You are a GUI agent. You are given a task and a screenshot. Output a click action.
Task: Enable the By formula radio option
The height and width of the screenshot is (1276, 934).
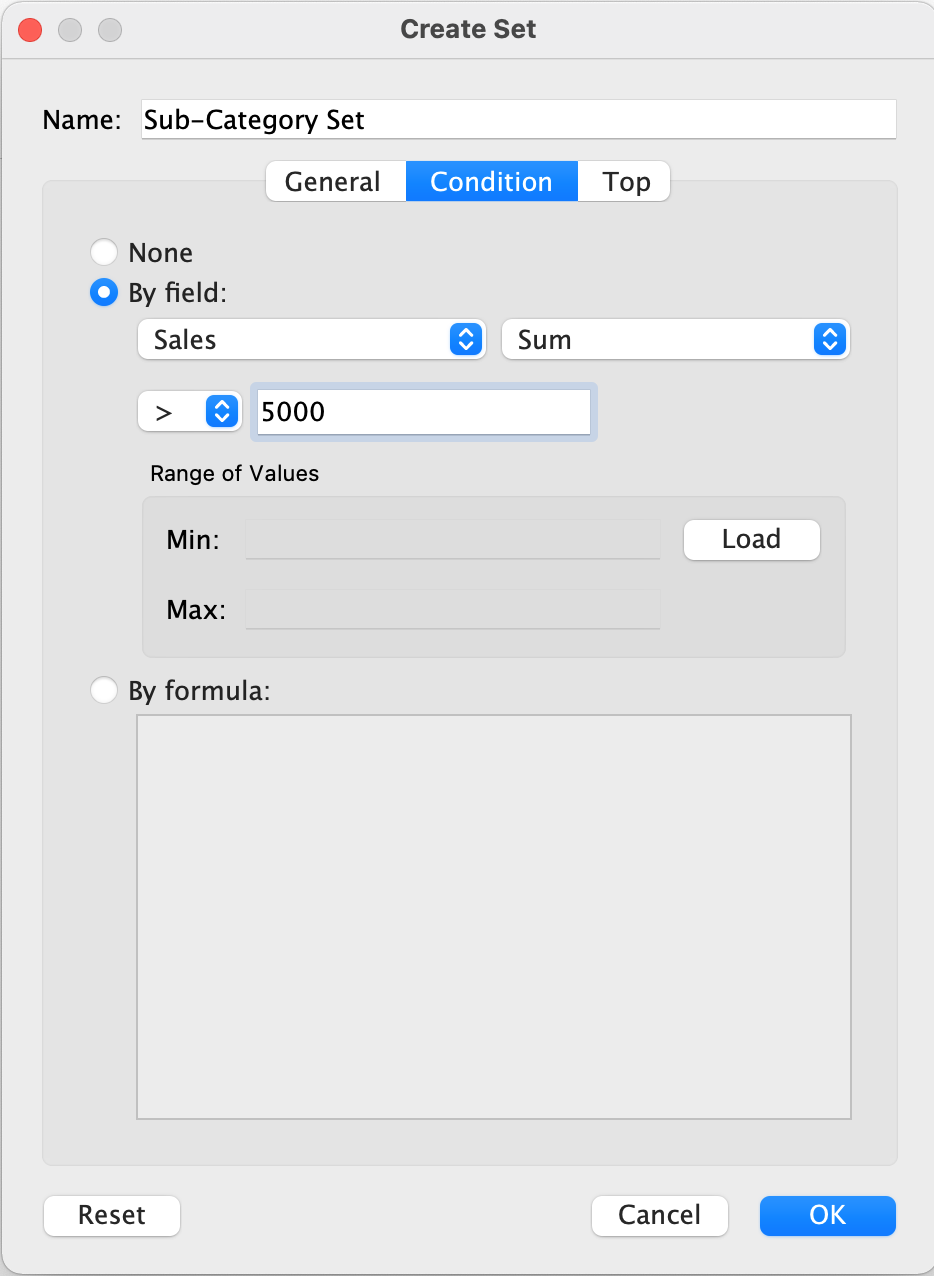104,691
